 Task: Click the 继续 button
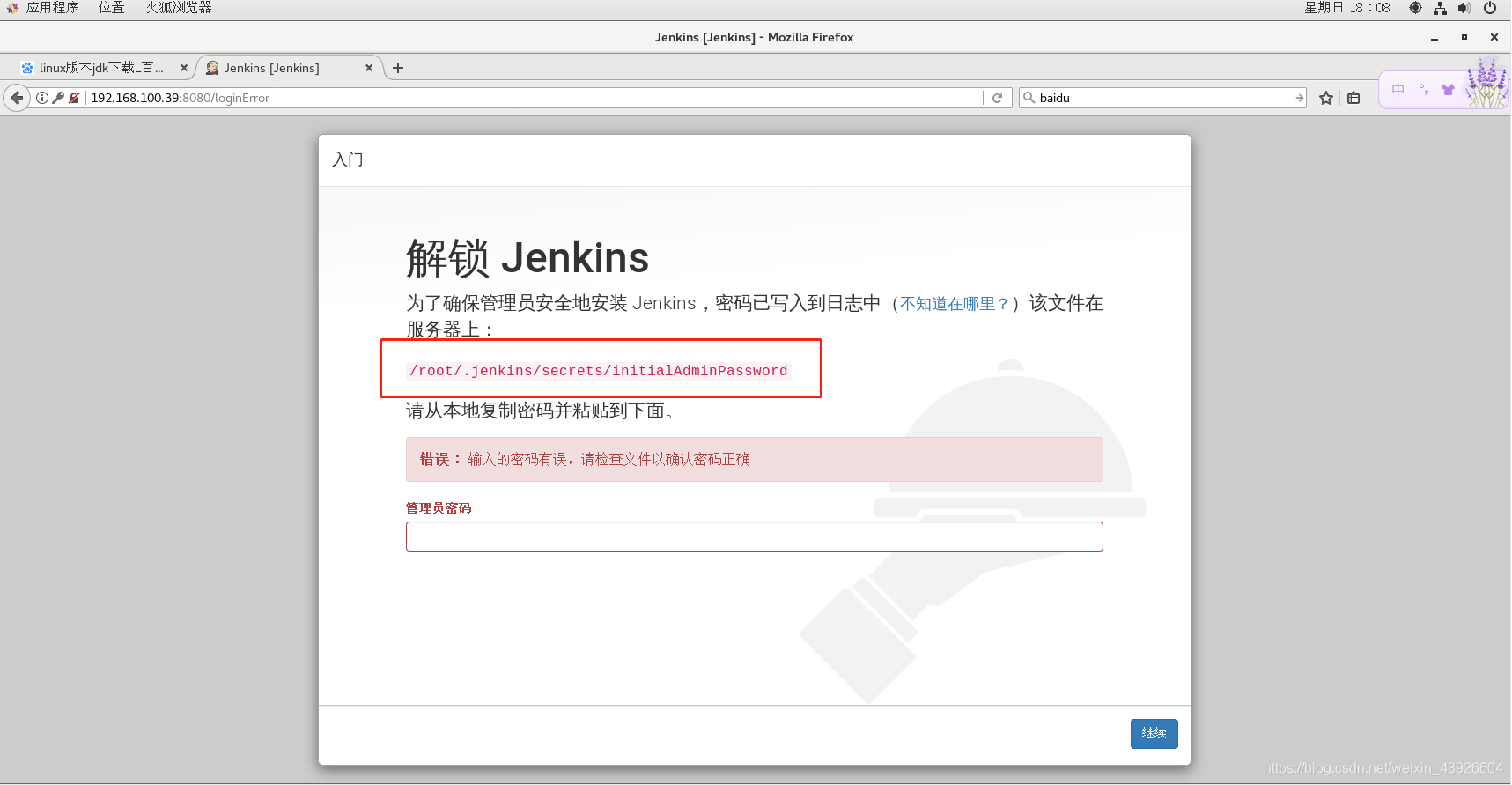coord(1154,734)
